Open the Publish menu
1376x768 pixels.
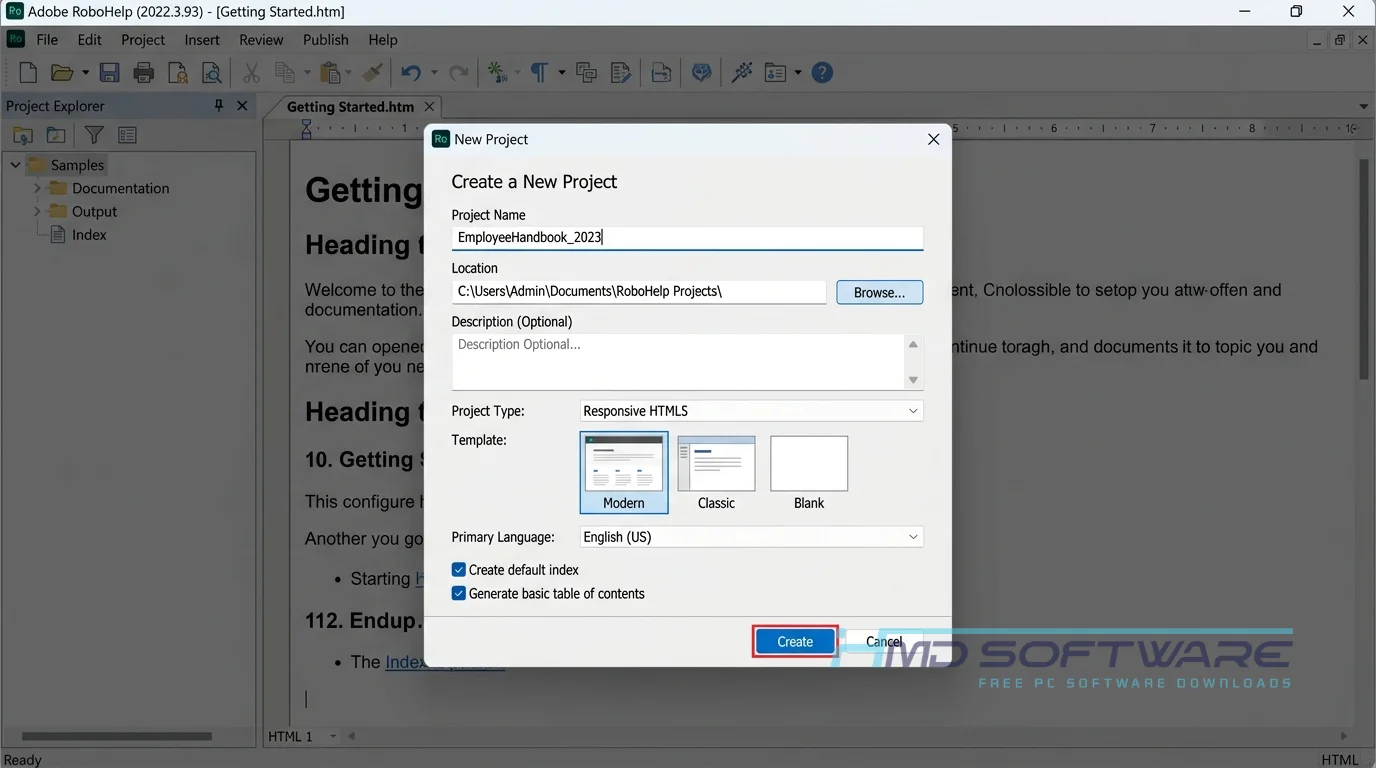point(326,40)
